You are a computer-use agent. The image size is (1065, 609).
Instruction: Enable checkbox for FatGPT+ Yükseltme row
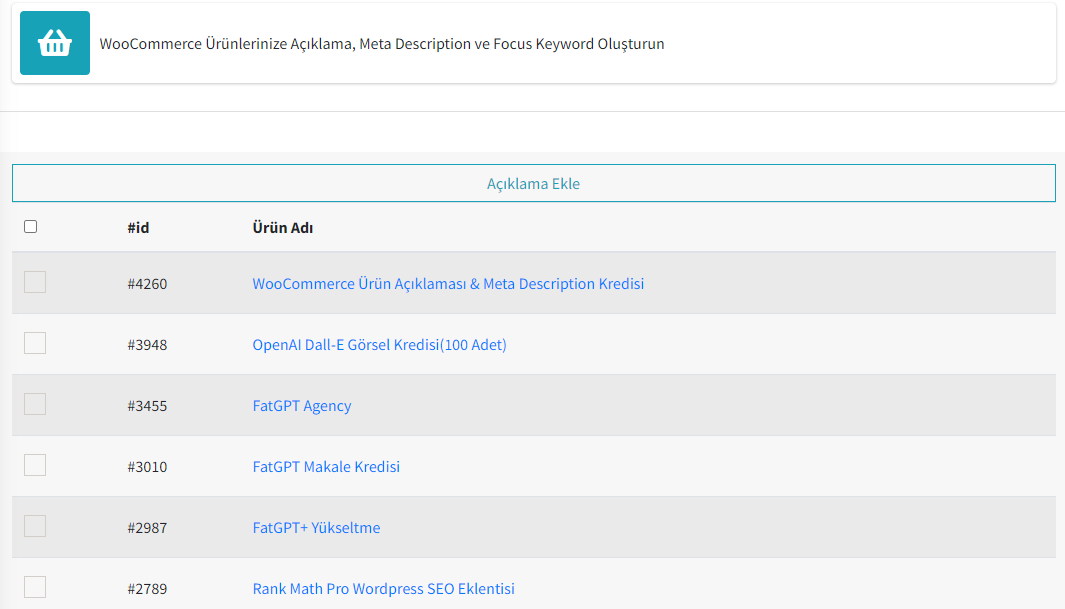point(35,526)
